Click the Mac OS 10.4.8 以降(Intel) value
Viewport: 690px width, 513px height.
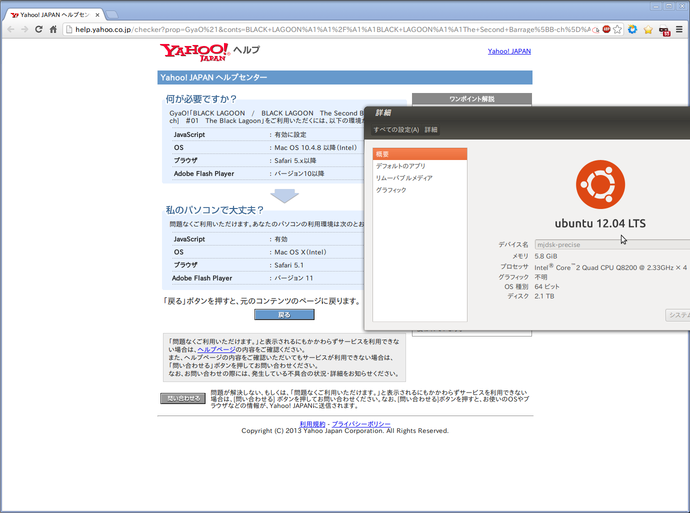point(316,147)
